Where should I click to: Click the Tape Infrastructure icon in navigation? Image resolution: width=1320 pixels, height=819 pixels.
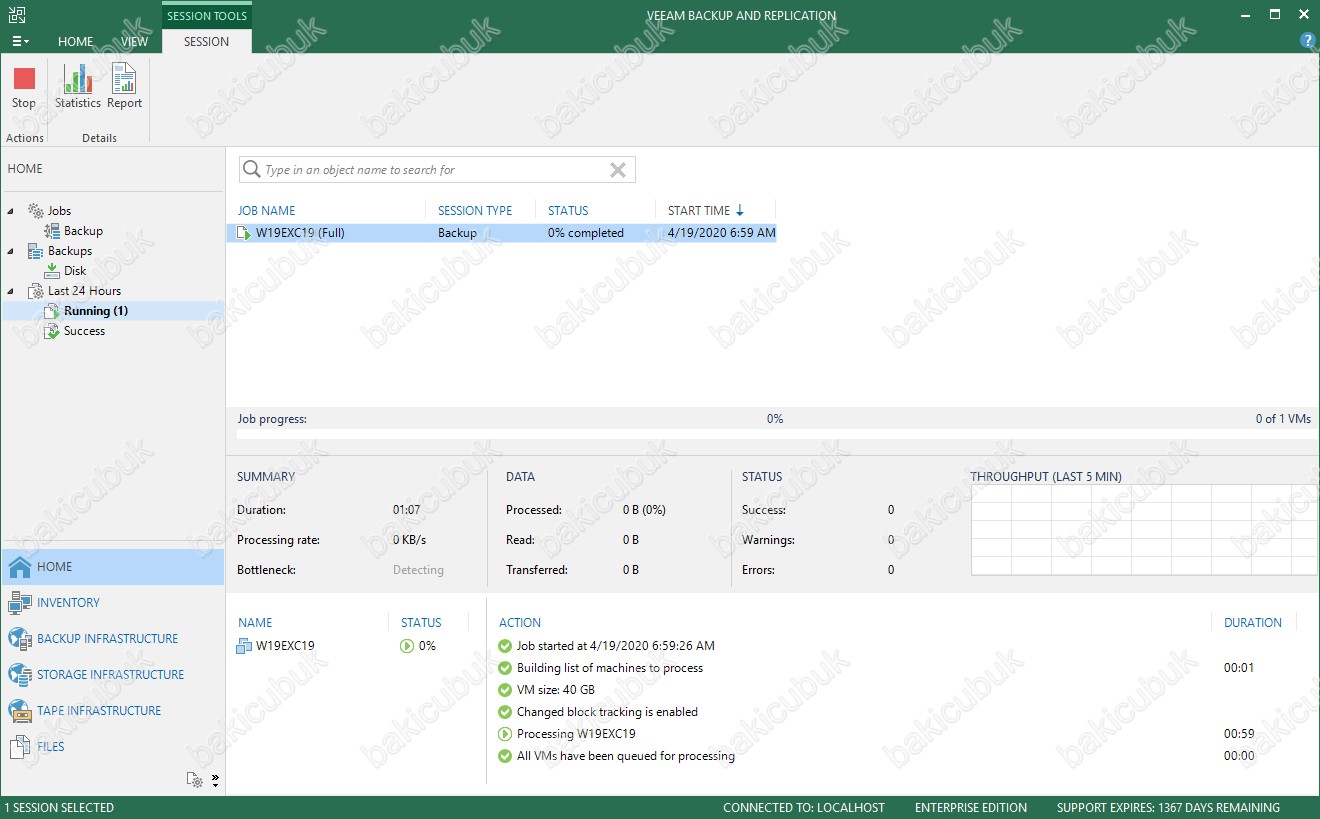[x=19, y=711]
